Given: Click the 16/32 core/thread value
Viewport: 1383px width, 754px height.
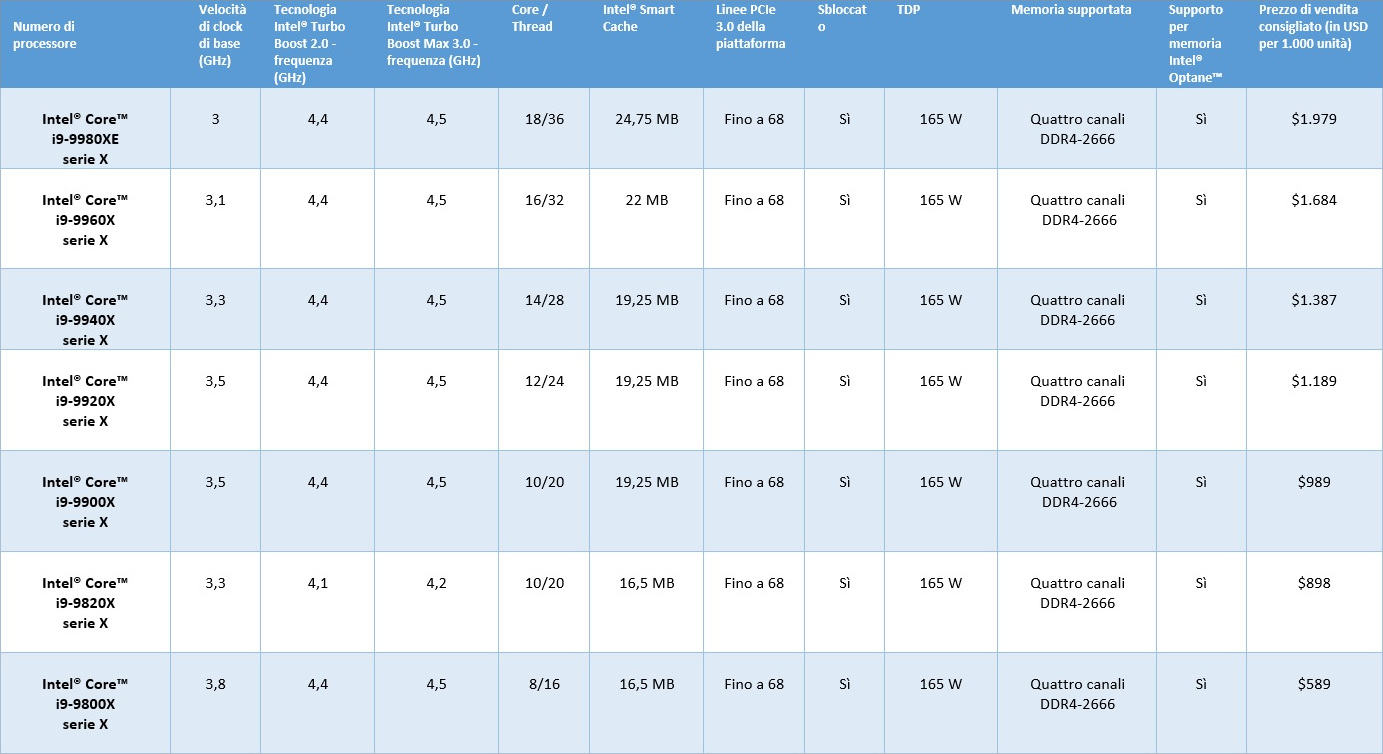Looking at the screenshot, I should 544,200.
